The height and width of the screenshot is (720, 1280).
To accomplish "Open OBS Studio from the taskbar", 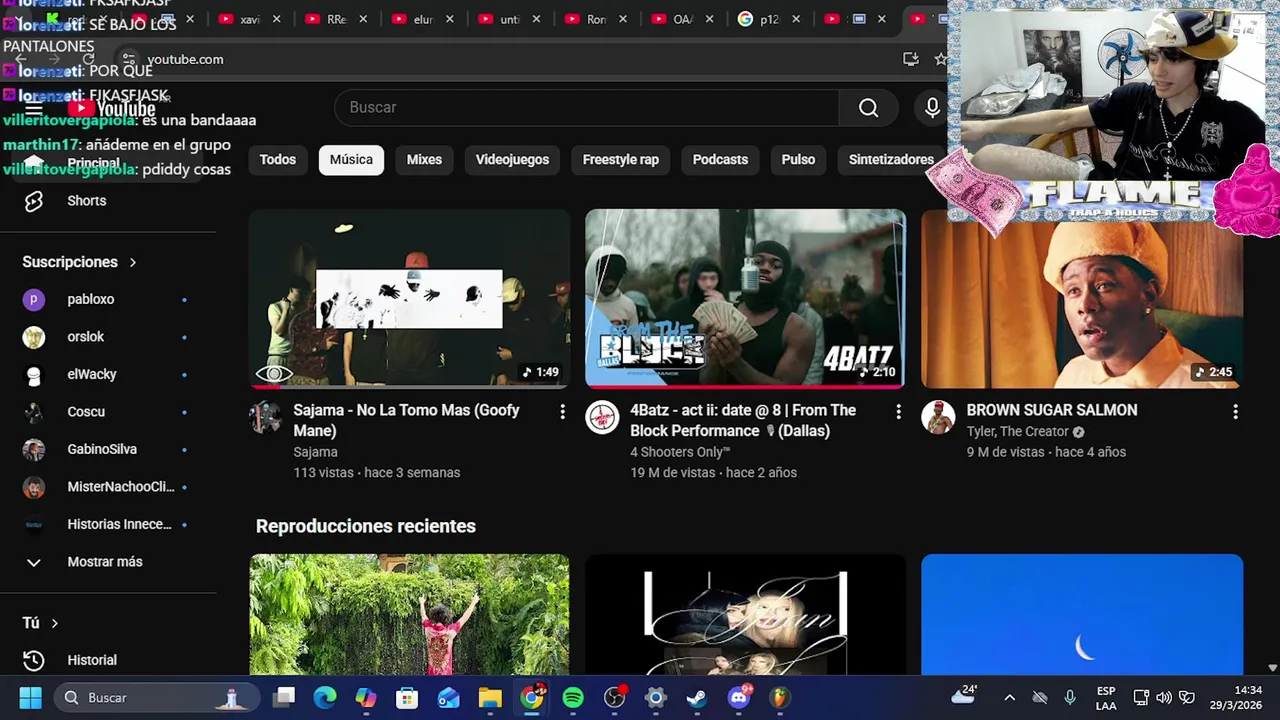I will point(615,697).
